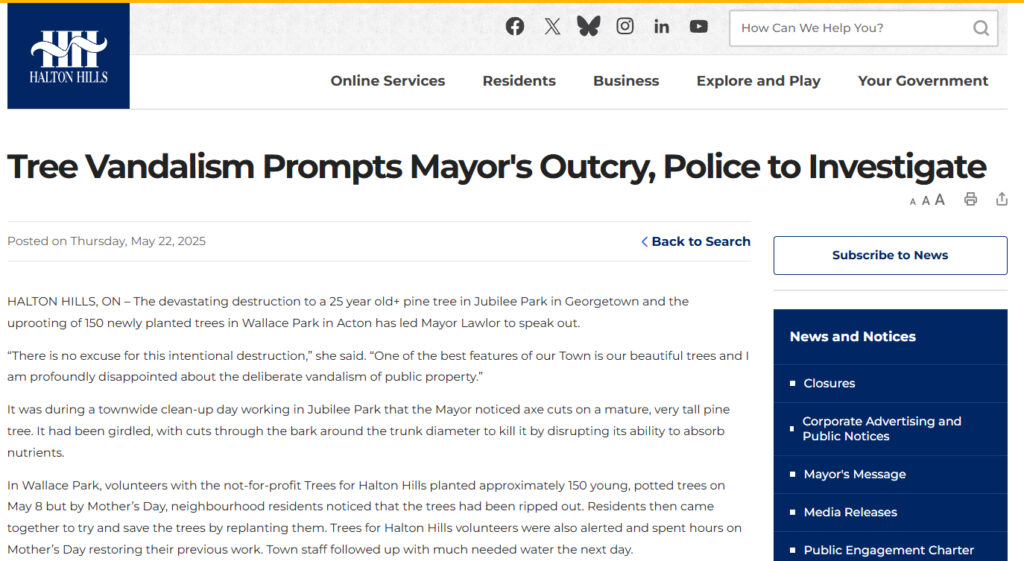Viewport: 1024px width, 561px height.
Task: Click the quote 'There is no excuse'
Action: pyautogui.click(x=378, y=366)
